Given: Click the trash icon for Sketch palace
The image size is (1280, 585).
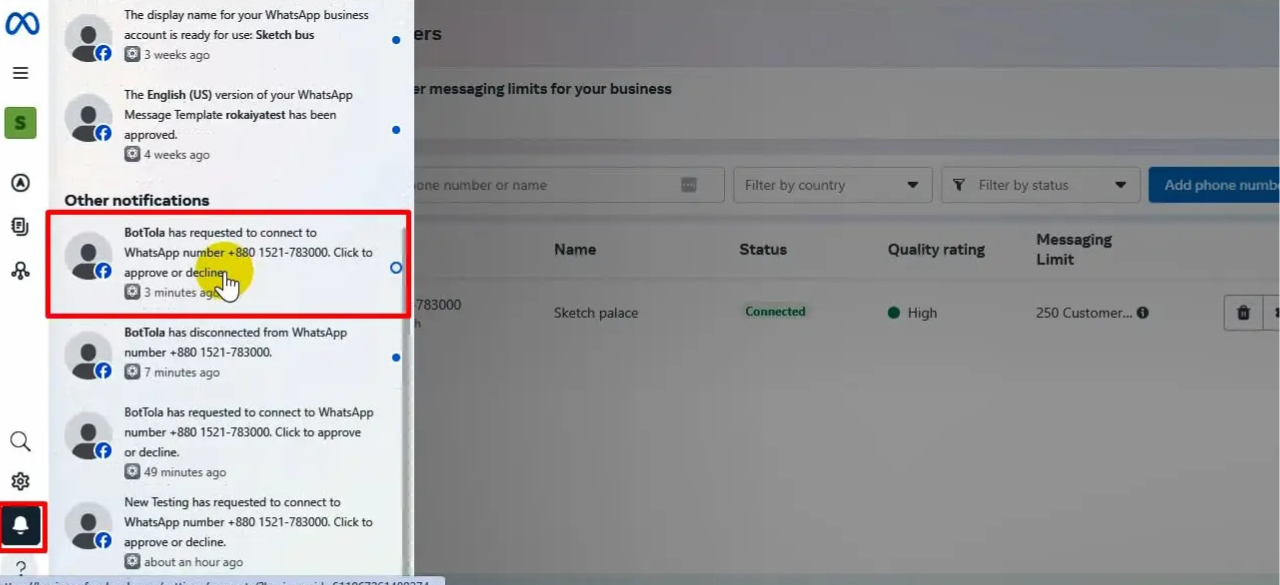Looking at the screenshot, I should (x=1243, y=313).
